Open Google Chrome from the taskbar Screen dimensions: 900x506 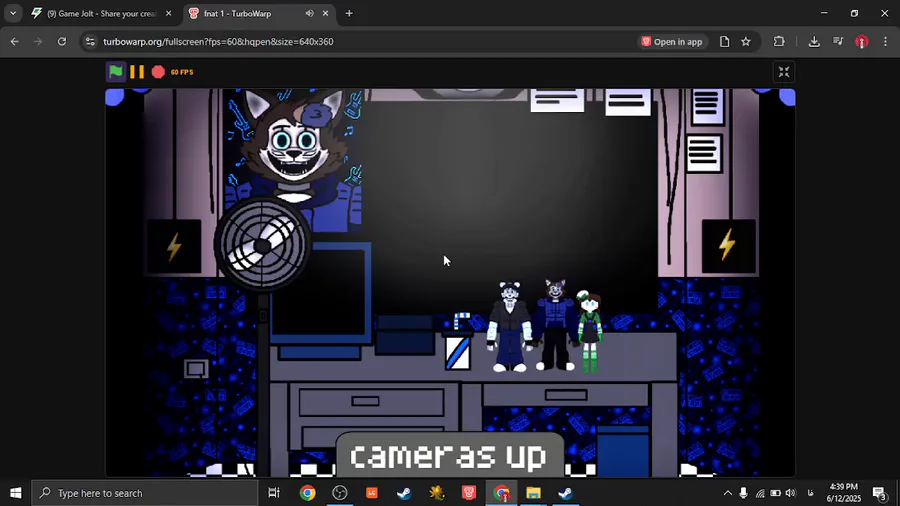click(307, 493)
